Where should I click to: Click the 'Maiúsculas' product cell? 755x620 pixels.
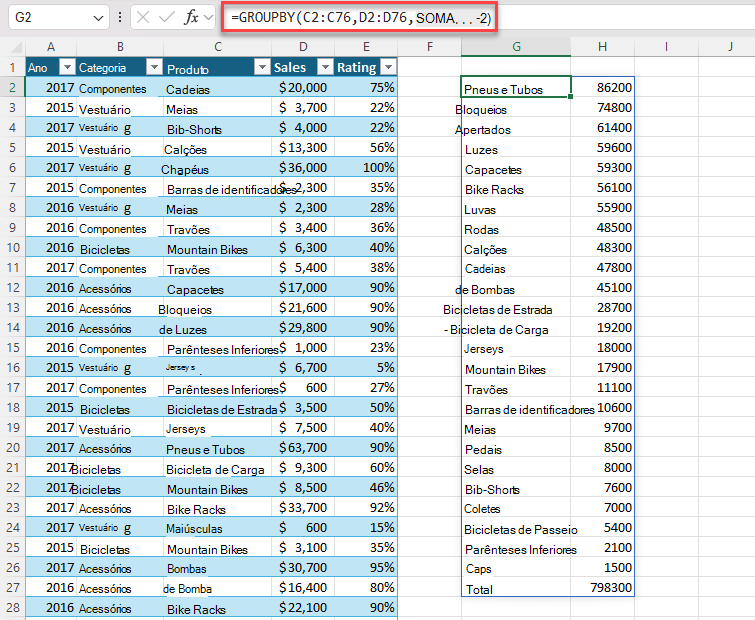218,528
